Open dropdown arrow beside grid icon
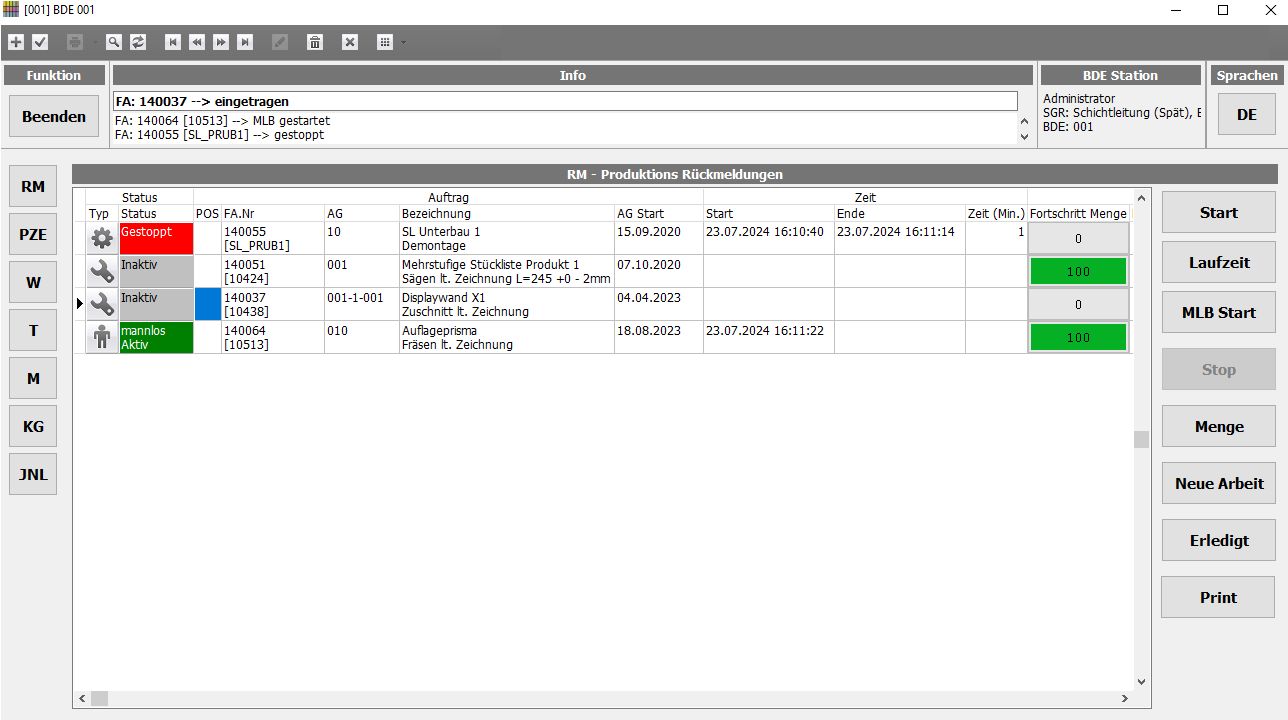The height and width of the screenshot is (720, 1288). coord(403,42)
